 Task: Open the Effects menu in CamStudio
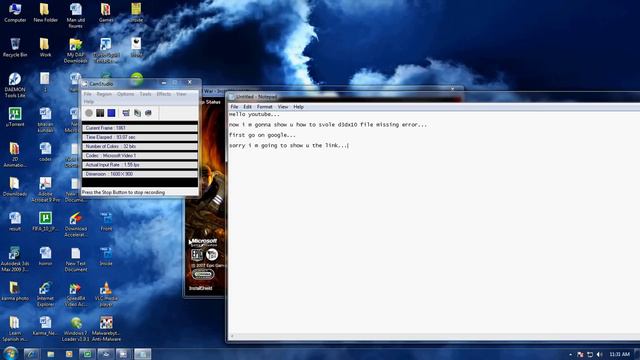[x=164, y=94]
